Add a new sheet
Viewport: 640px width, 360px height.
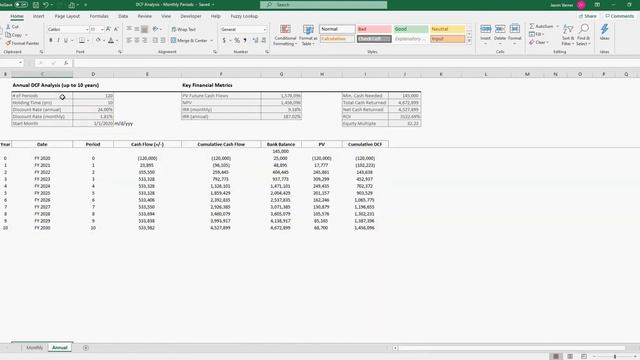pos(86,348)
